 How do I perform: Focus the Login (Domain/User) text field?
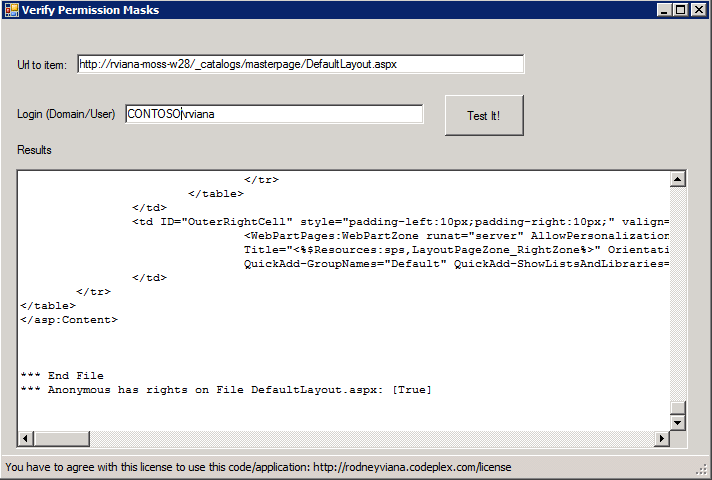coord(274,114)
